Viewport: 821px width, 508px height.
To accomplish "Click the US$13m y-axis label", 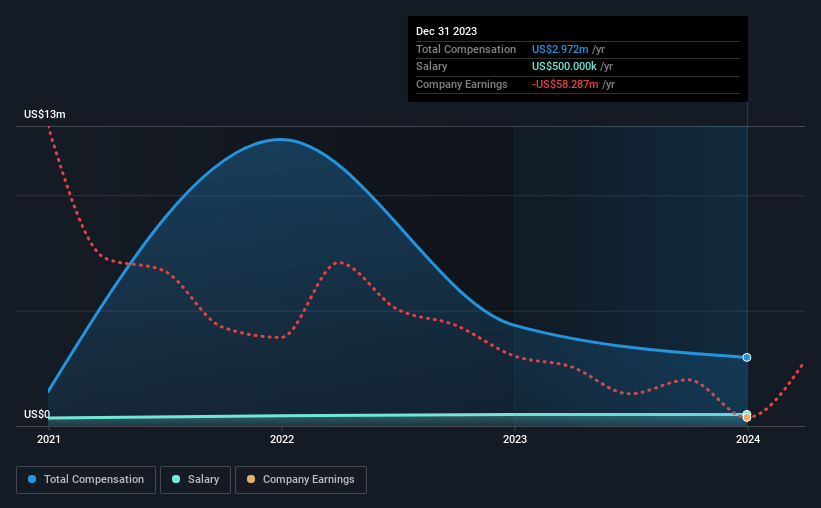I will click(45, 114).
